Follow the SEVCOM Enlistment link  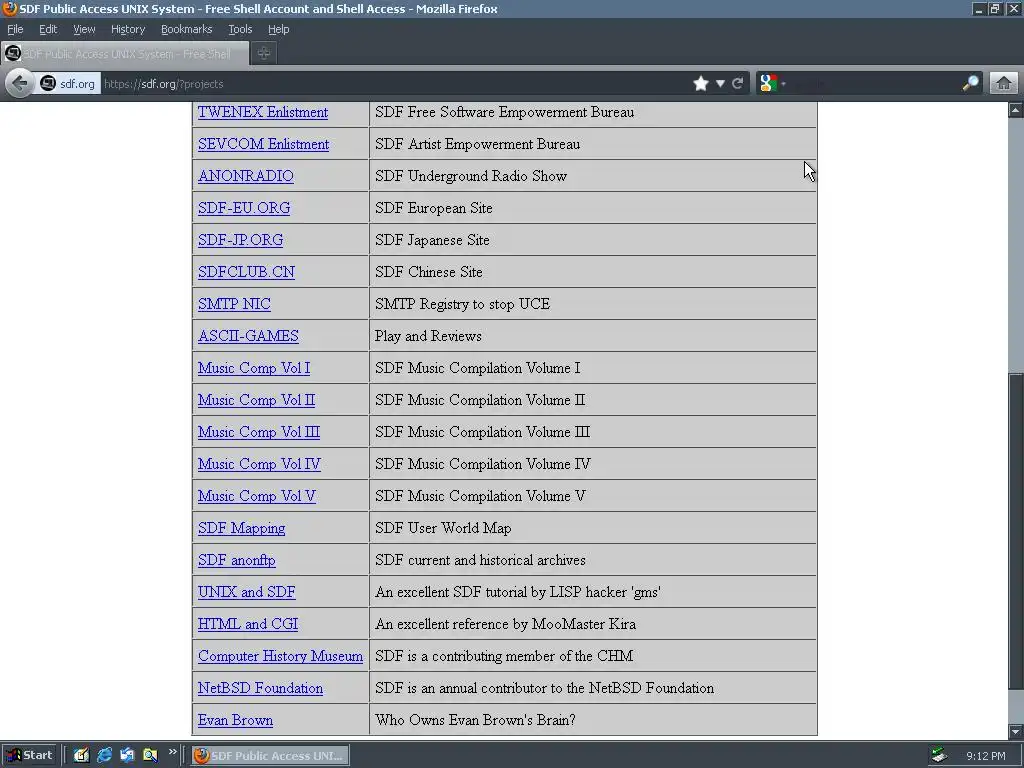264,144
